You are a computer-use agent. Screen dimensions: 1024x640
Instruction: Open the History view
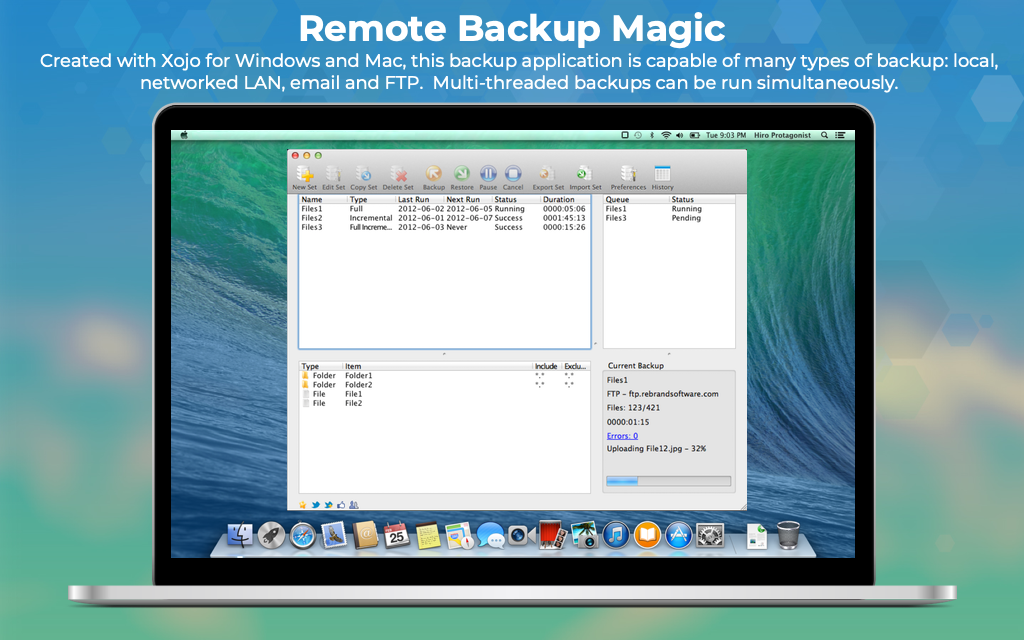tap(662, 176)
